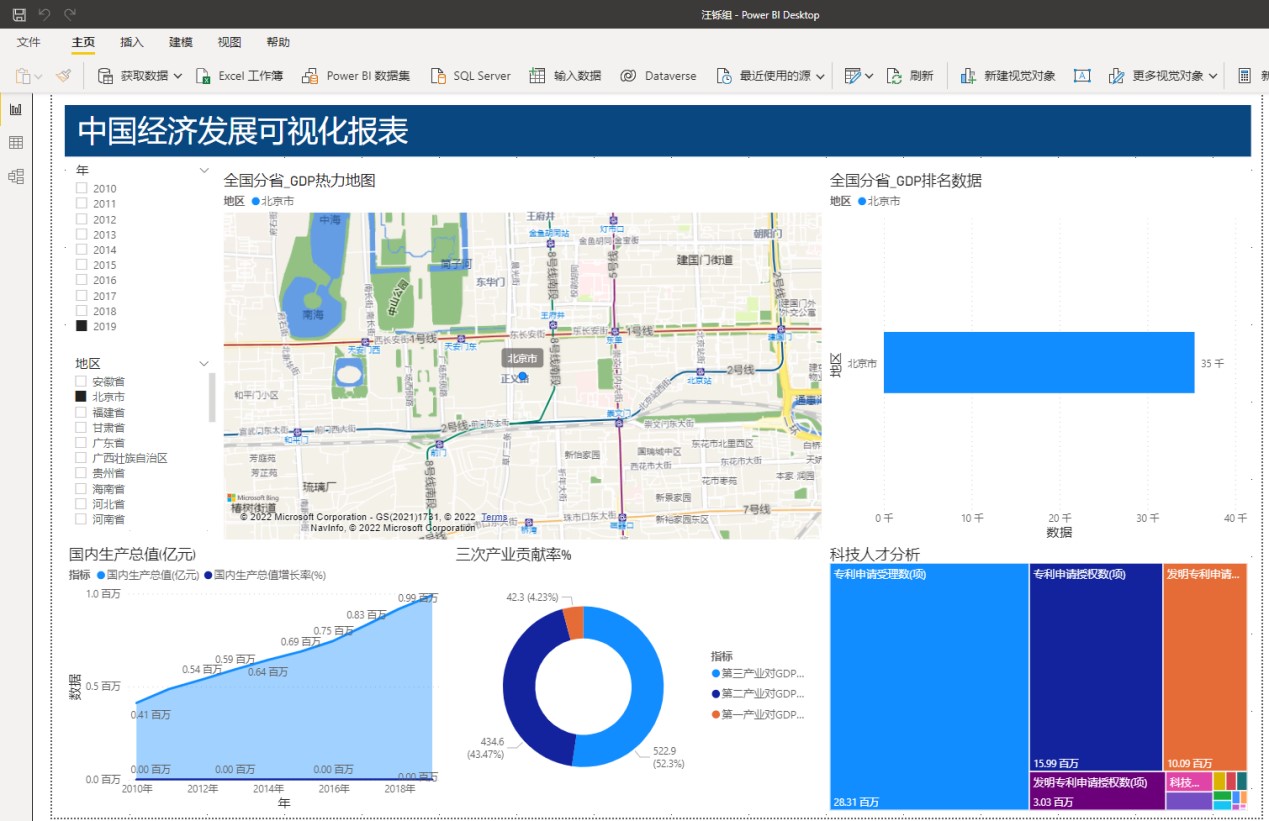Click the 刷新 refresh button
The height and width of the screenshot is (821, 1269).
(x=910, y=76)
